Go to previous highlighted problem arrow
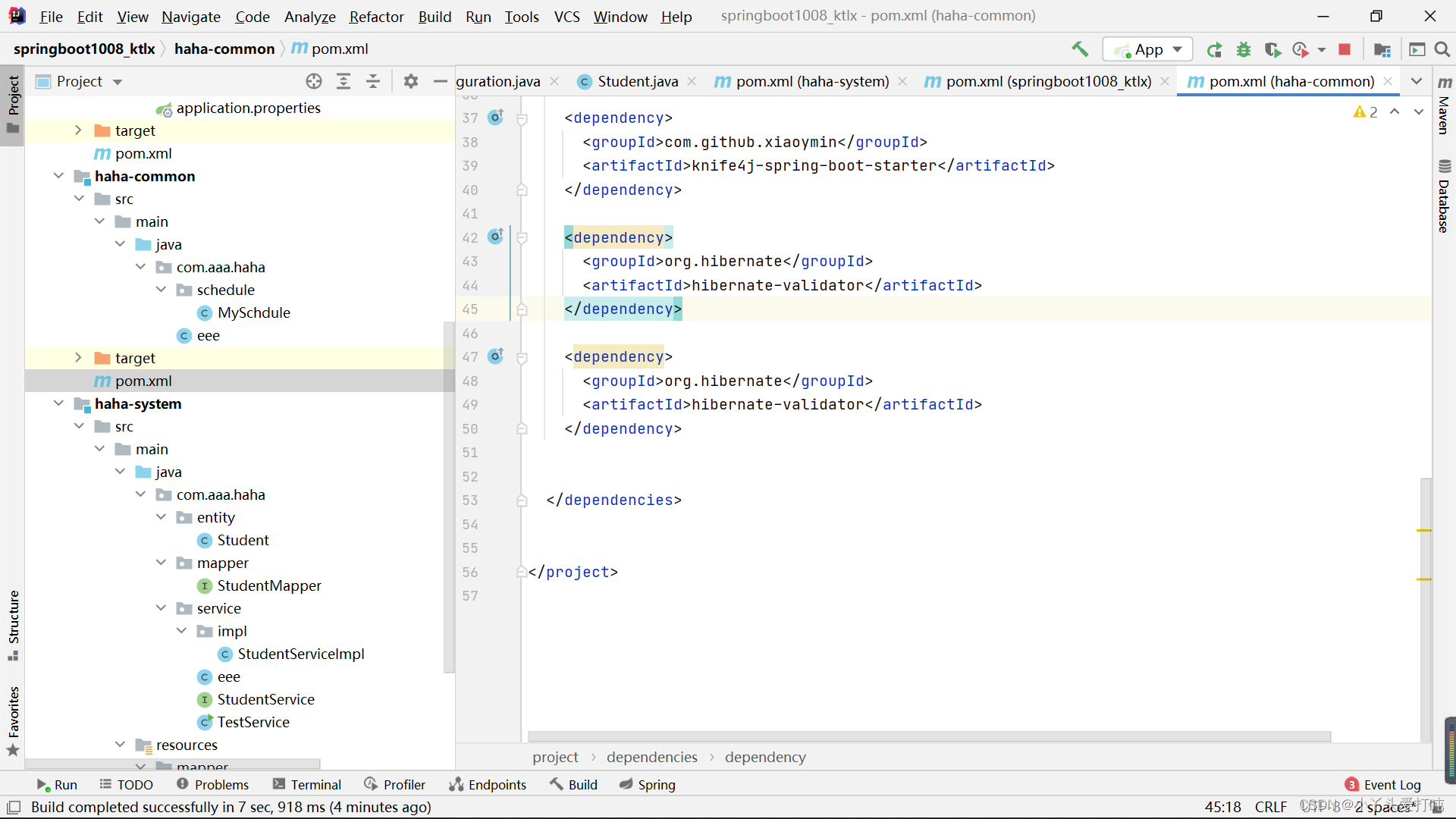Screen dimensions: 1456x819 point(1395,111)
